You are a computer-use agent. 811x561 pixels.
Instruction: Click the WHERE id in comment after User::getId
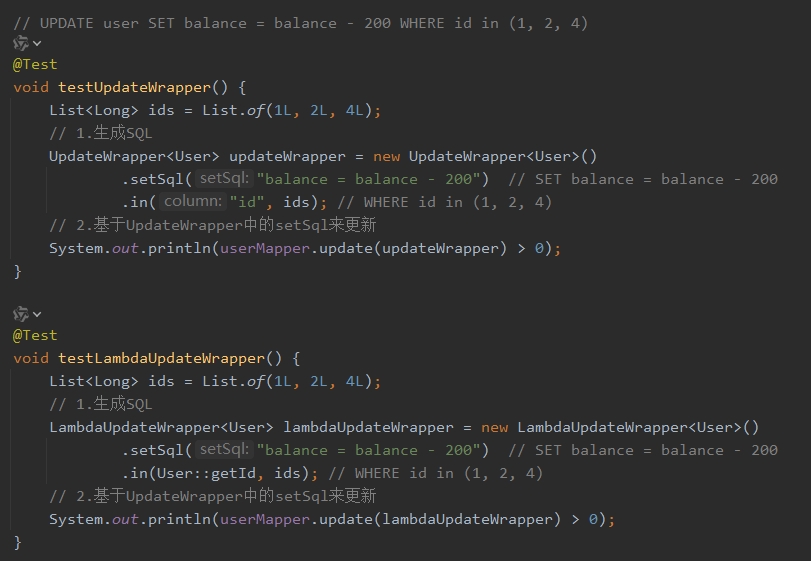[x=435, y=473]
